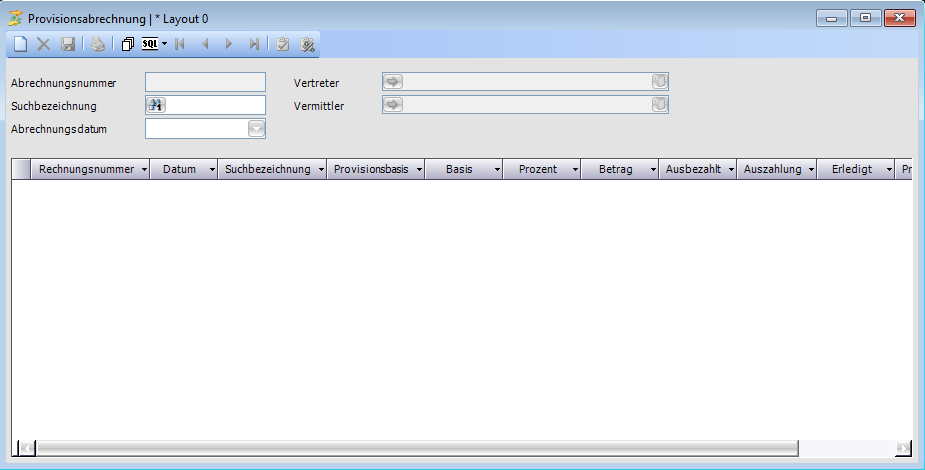Click the Print toolbar icon
Viewport: 925px width, 470px height.
pyautogui.click(x=97, y=44)
